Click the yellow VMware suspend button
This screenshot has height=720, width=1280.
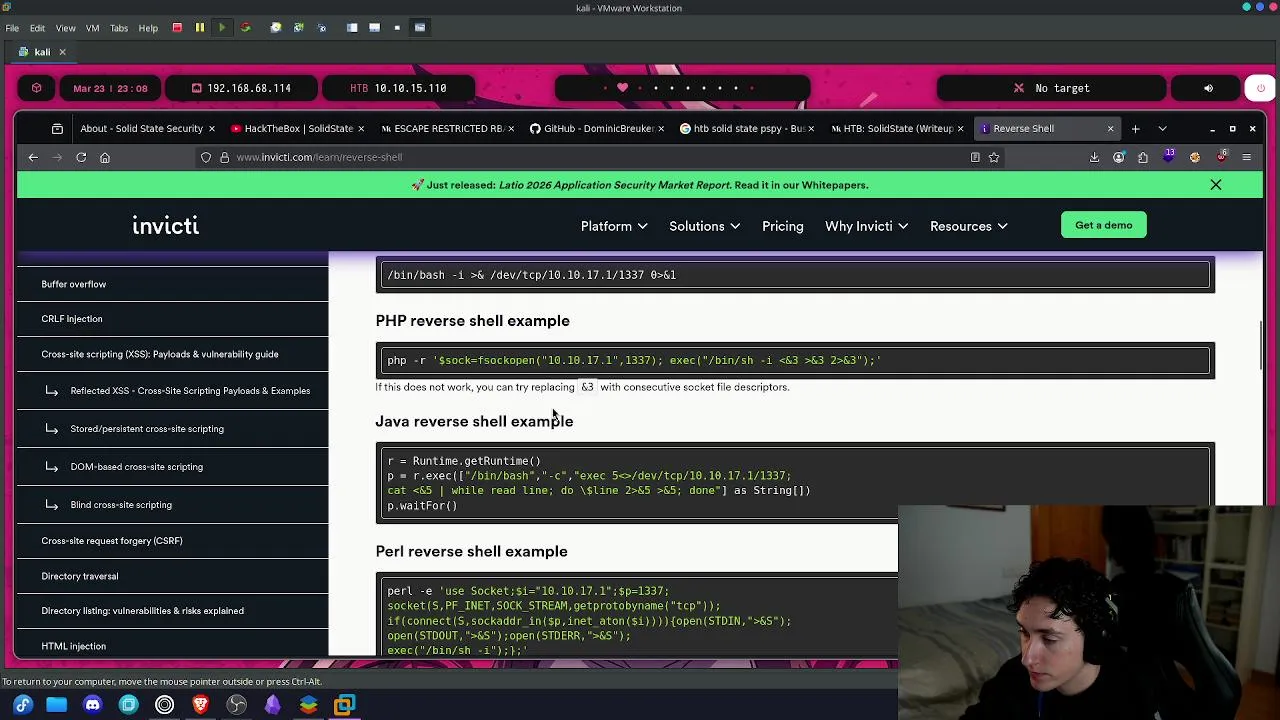click(x=199, y=28)
